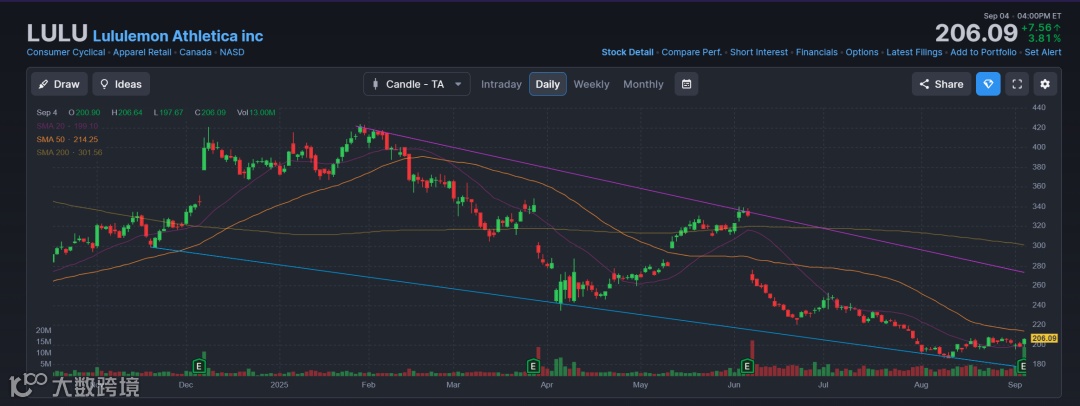Open Lululemon Athletica inc company link
This screenshot has height=406, width=1080.
point(178,36)
